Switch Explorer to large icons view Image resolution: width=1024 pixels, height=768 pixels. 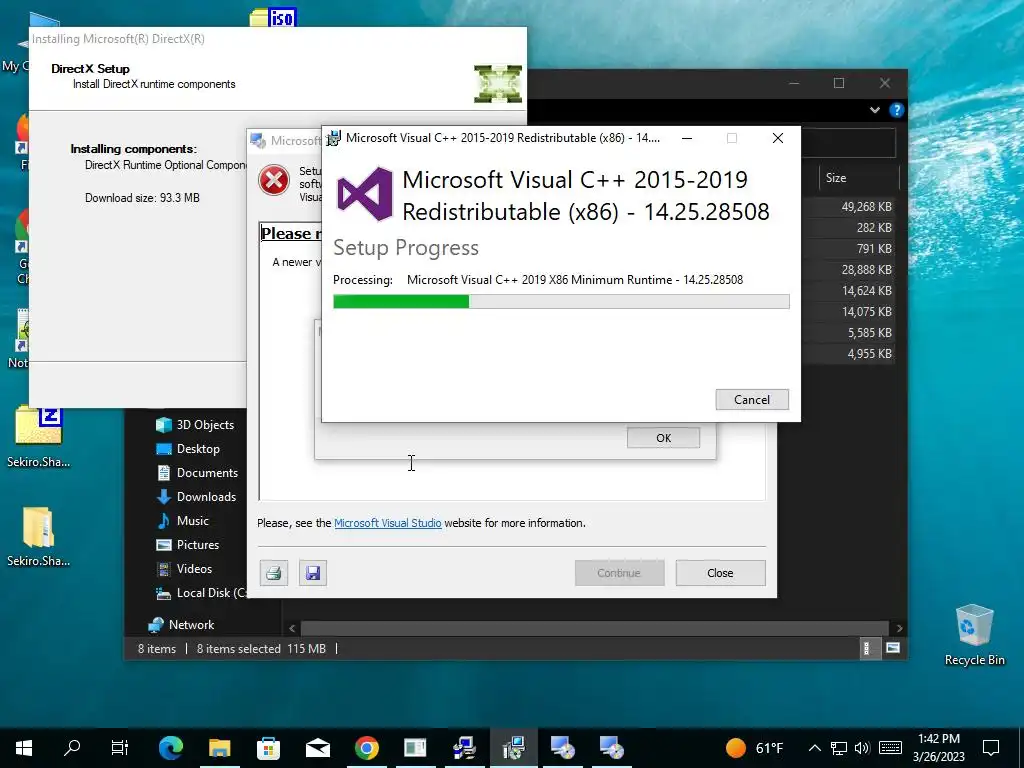pyautogui.click(x=892, y=648)
